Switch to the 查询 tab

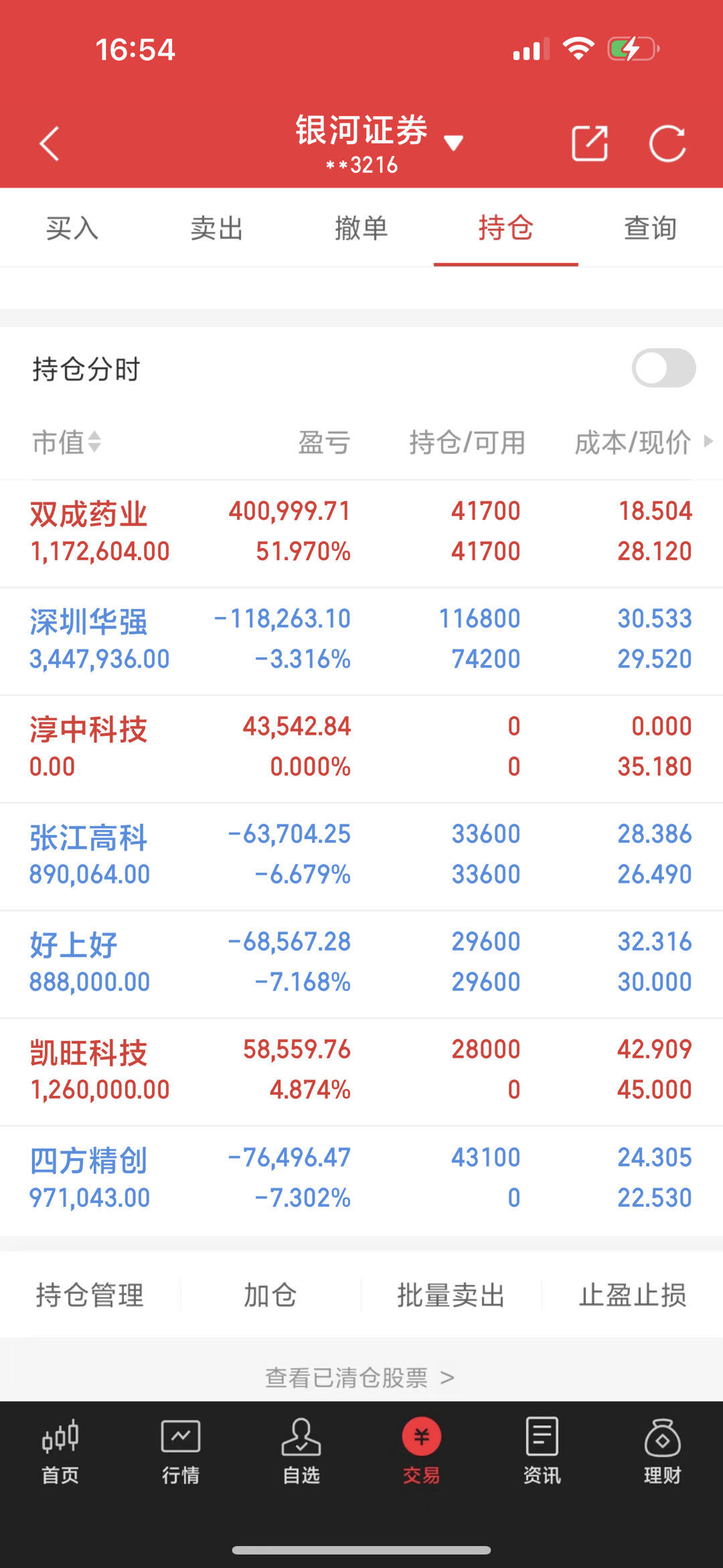pyautogui.click(x=651, y=228)
